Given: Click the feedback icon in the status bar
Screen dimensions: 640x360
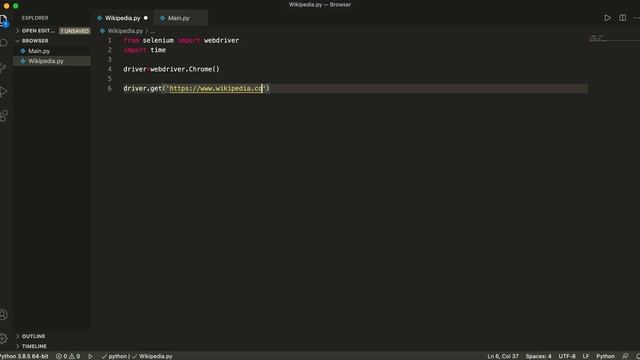Looking at the screenshot, I should 625,356.
